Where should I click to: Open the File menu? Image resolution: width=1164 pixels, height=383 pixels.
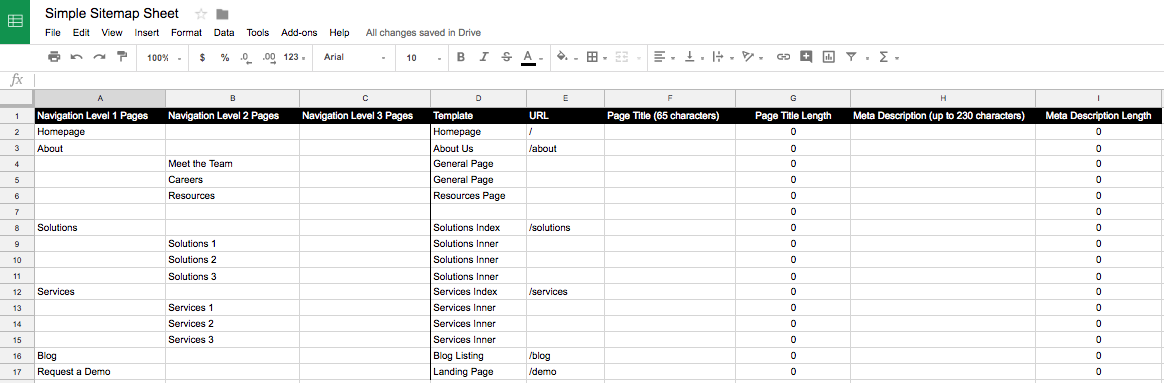pyautogui.click(x=53, y=33)
